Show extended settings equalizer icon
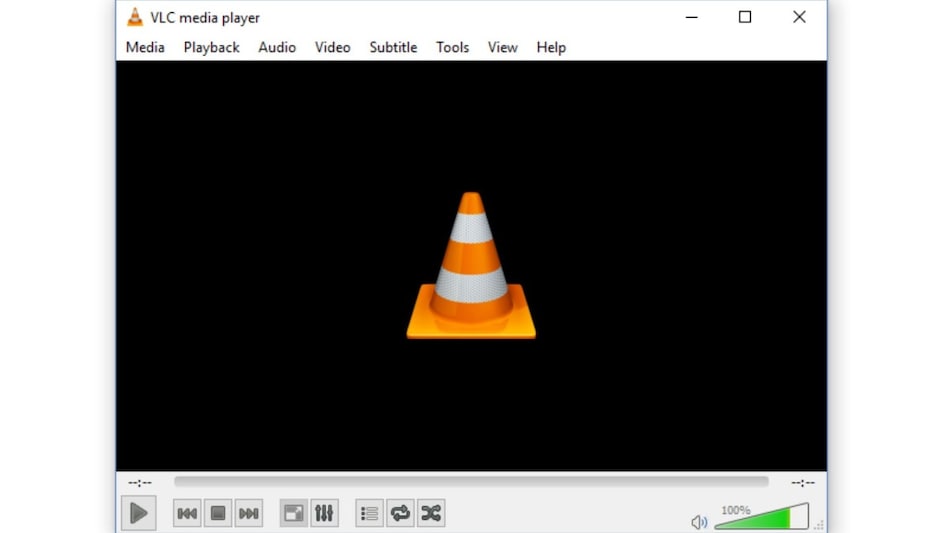This screenshot has width=948, height=533. (x=325, y=513)
